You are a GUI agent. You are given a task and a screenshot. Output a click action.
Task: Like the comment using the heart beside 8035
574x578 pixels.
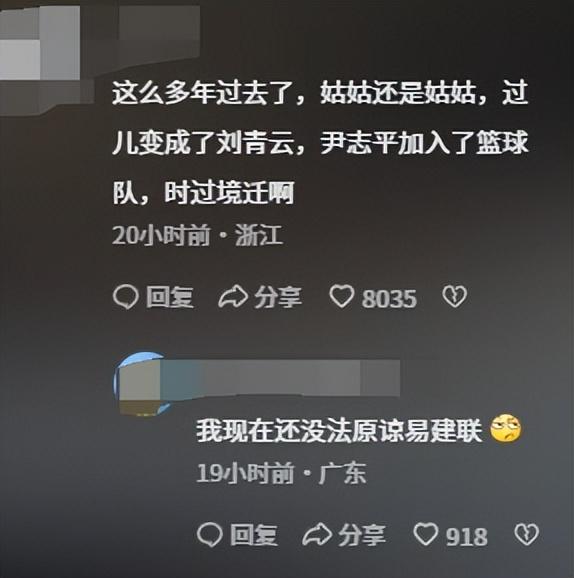pyautogui.click(x=341, y=296)
